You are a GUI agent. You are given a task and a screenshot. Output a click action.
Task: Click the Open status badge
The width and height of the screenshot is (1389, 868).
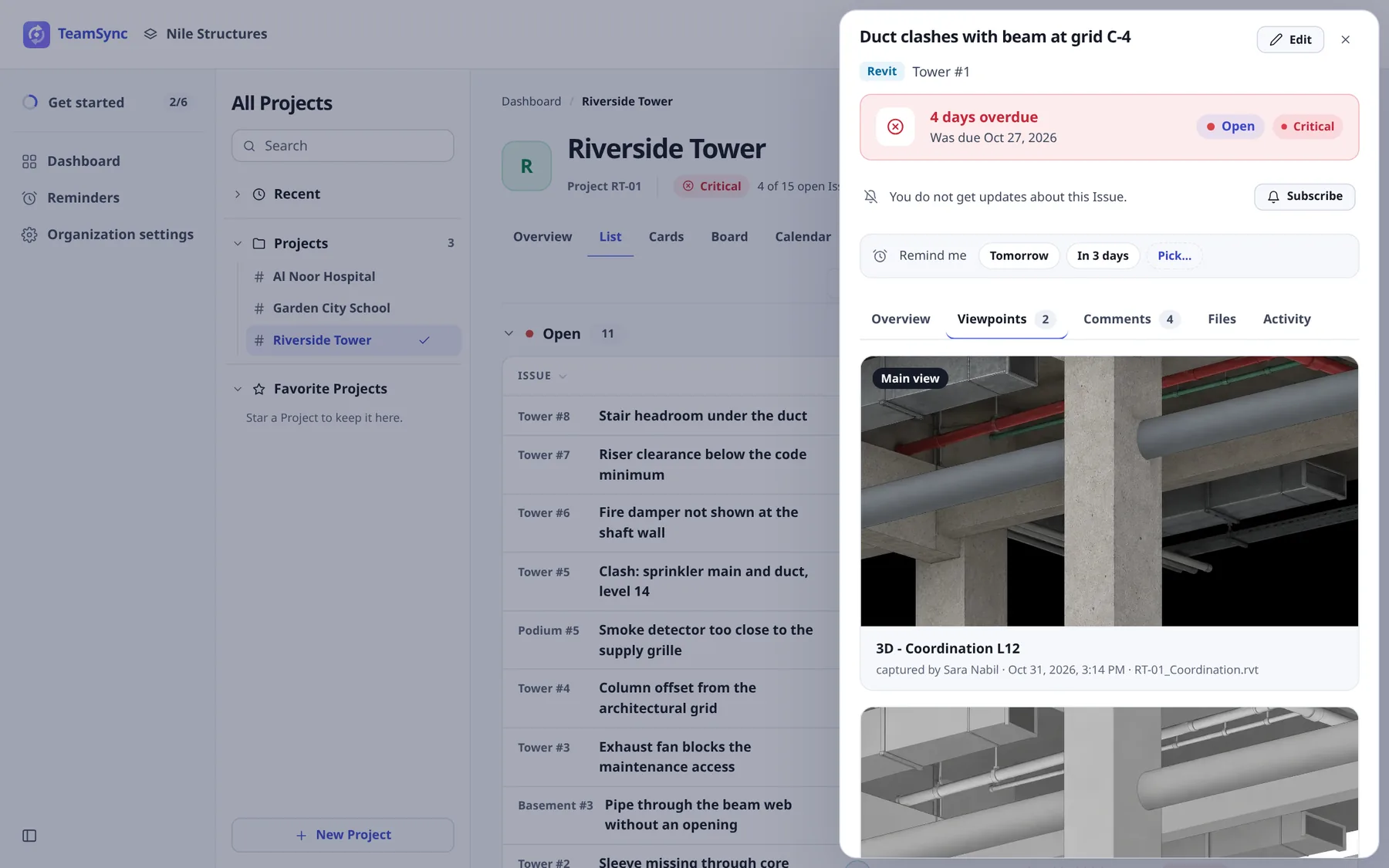point(1230,127)
